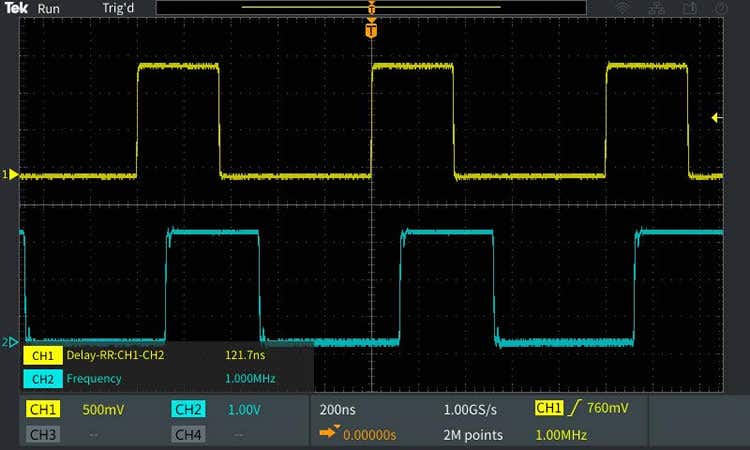Open the CH2 Frequency measurement label
The image size is (750, 450).
[94, 378]
